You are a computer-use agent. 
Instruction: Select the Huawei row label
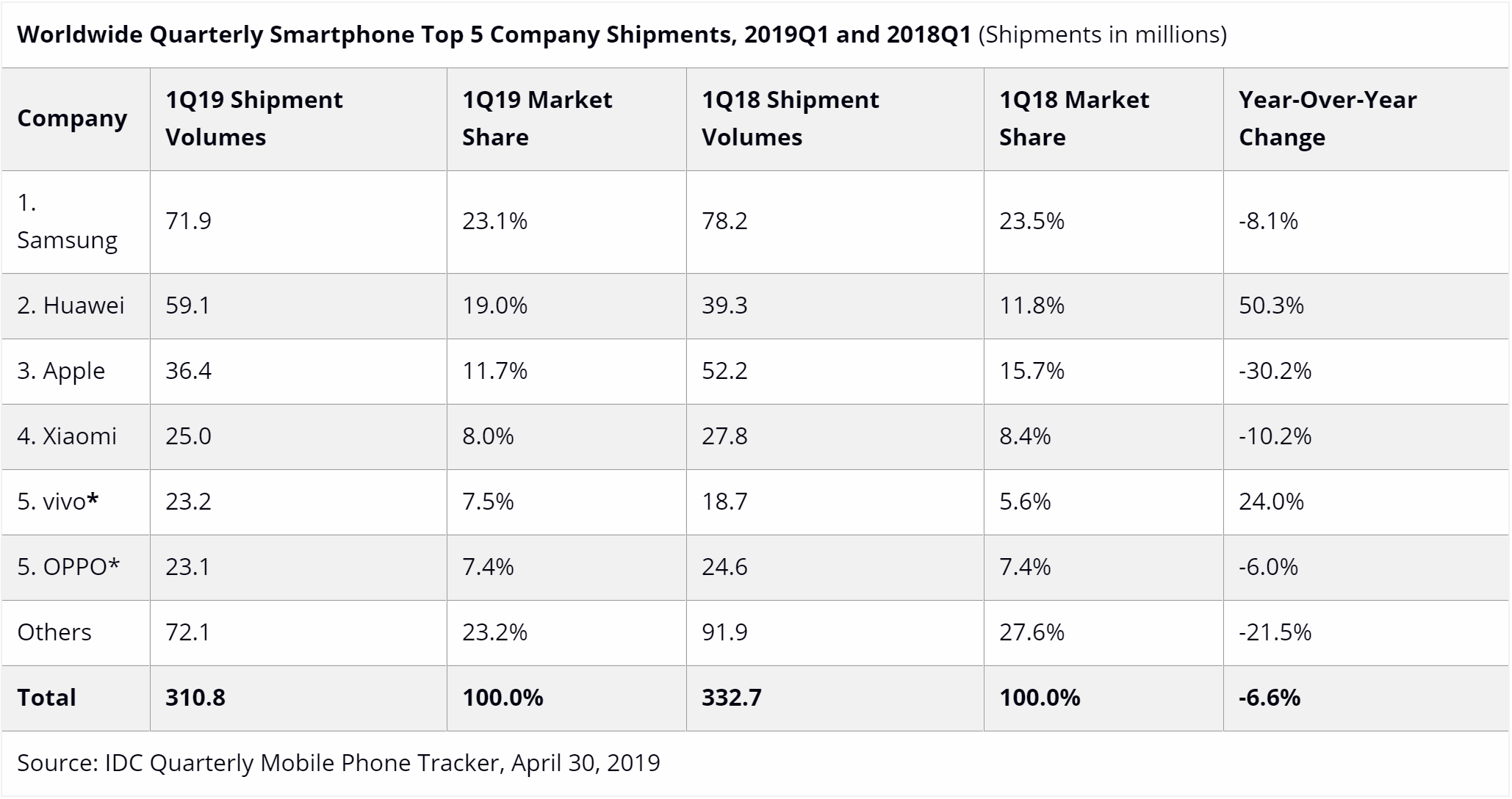click(71, 305)
